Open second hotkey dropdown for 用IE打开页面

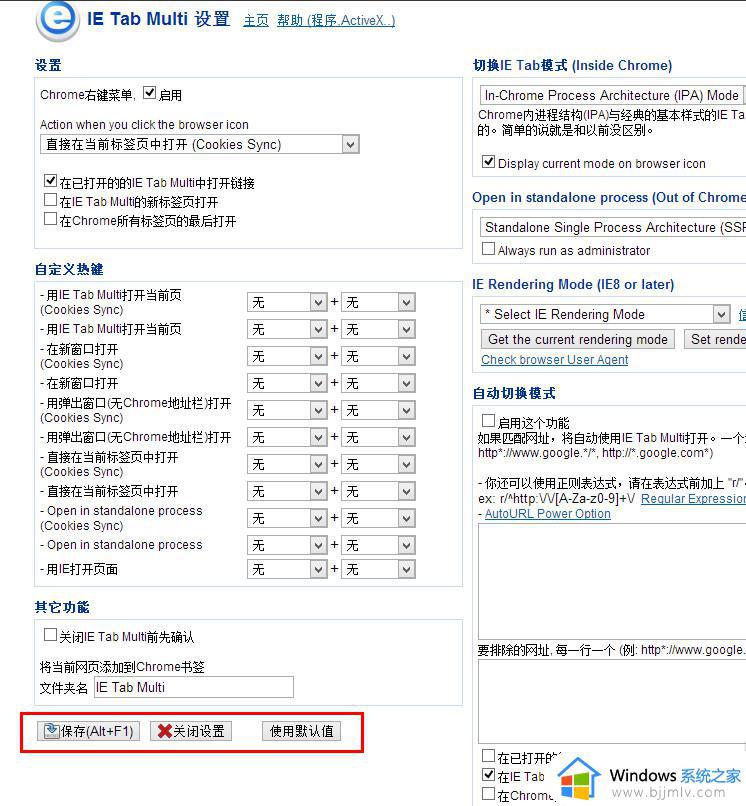[378, 569]
